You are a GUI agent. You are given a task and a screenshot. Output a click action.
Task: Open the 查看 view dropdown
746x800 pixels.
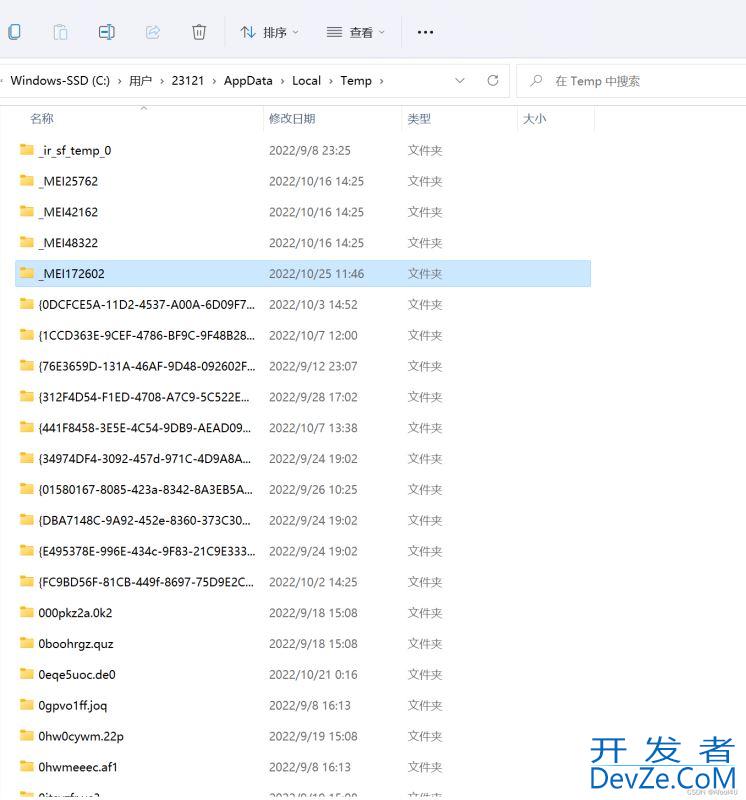[356, 33]
